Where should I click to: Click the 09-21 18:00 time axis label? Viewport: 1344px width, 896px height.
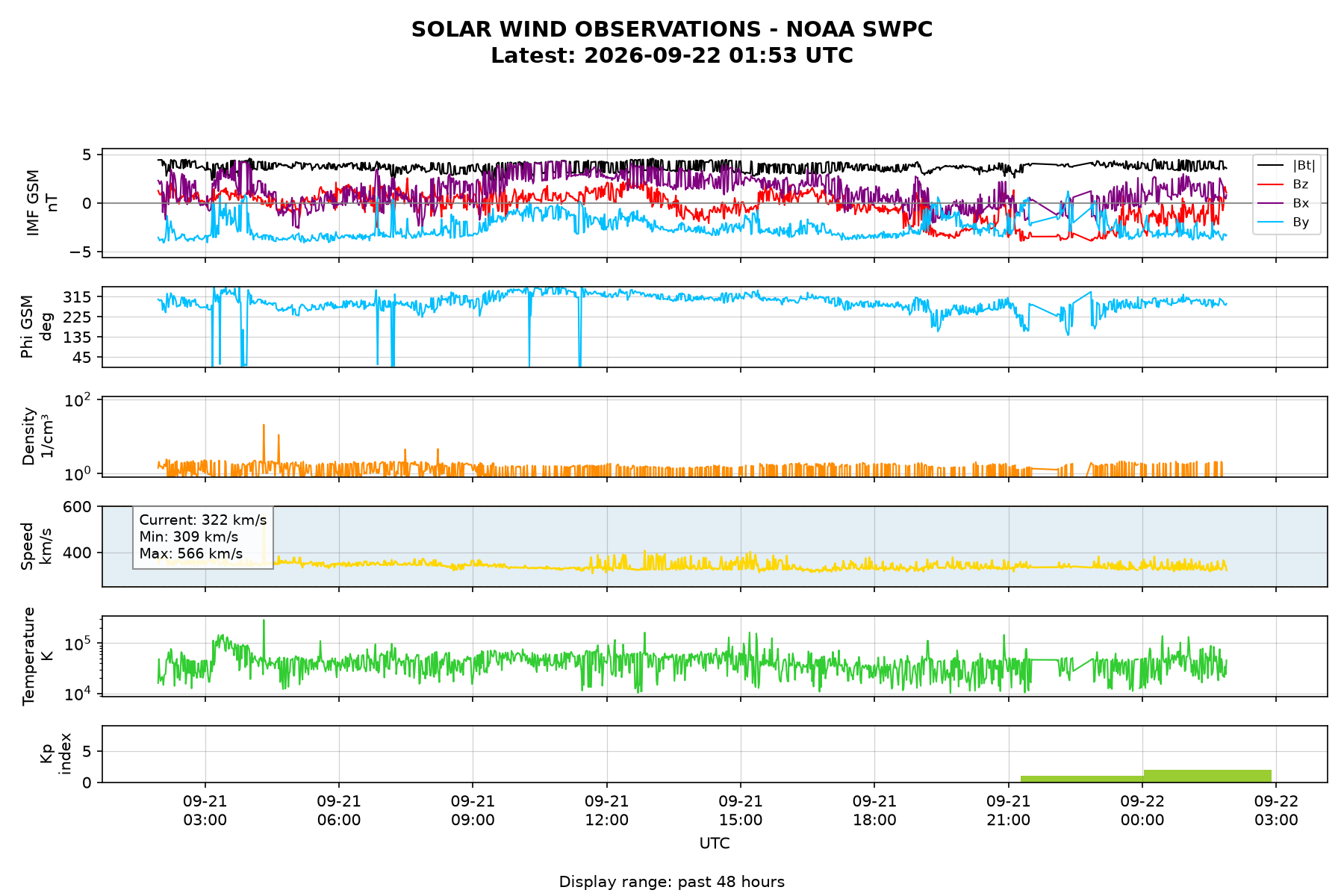tap(874, 811)
